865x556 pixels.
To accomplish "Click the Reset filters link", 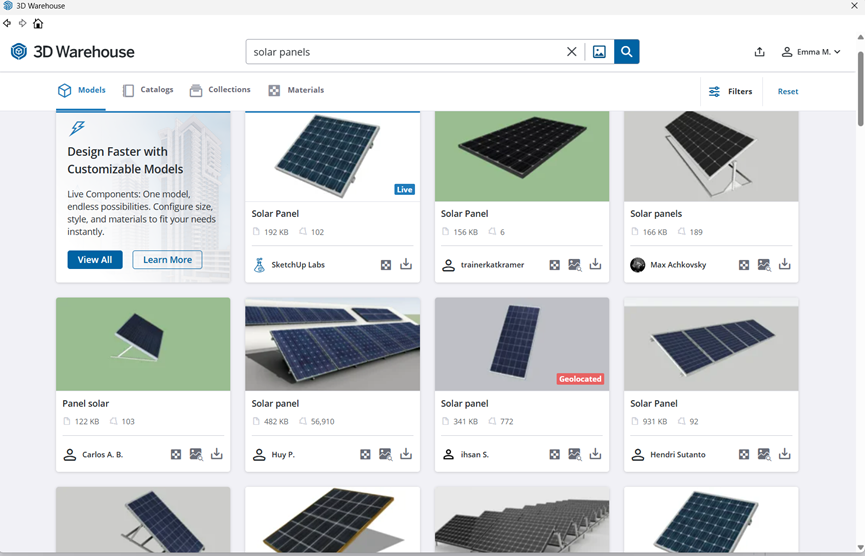I will coord(788,91).
